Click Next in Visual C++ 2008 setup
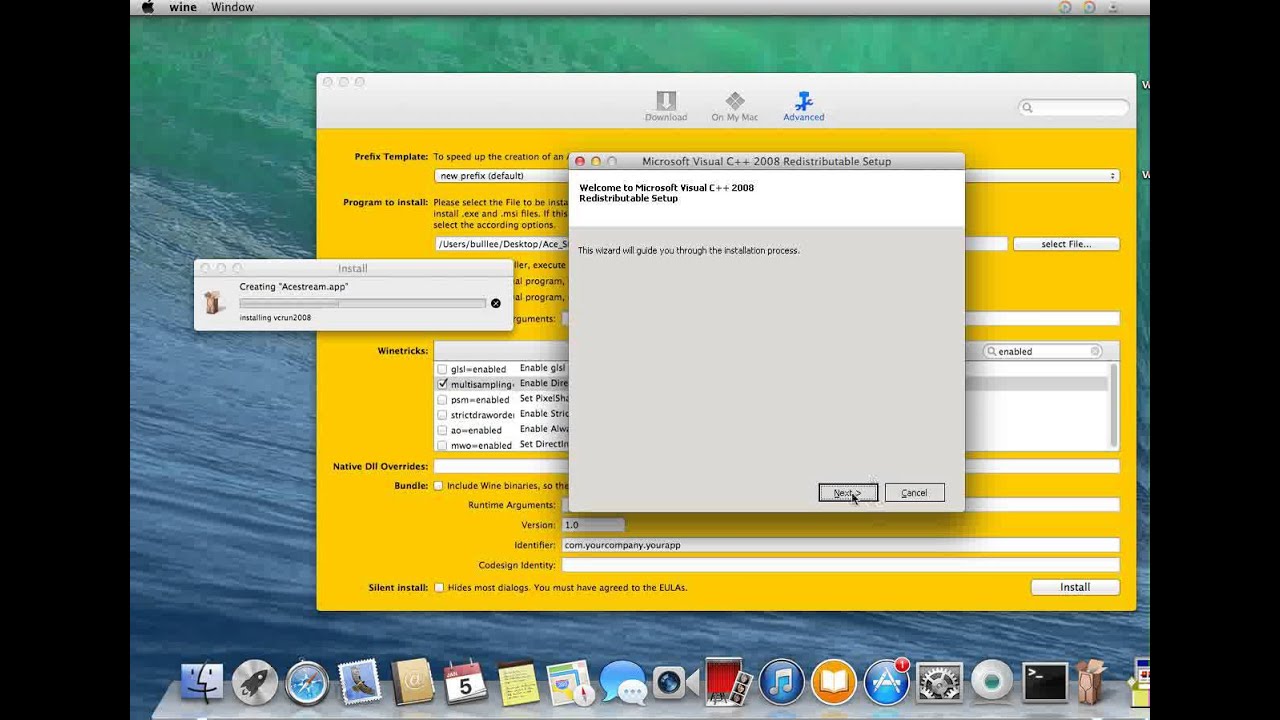This screenshot has width=1280, height=720. pos(848,493)
